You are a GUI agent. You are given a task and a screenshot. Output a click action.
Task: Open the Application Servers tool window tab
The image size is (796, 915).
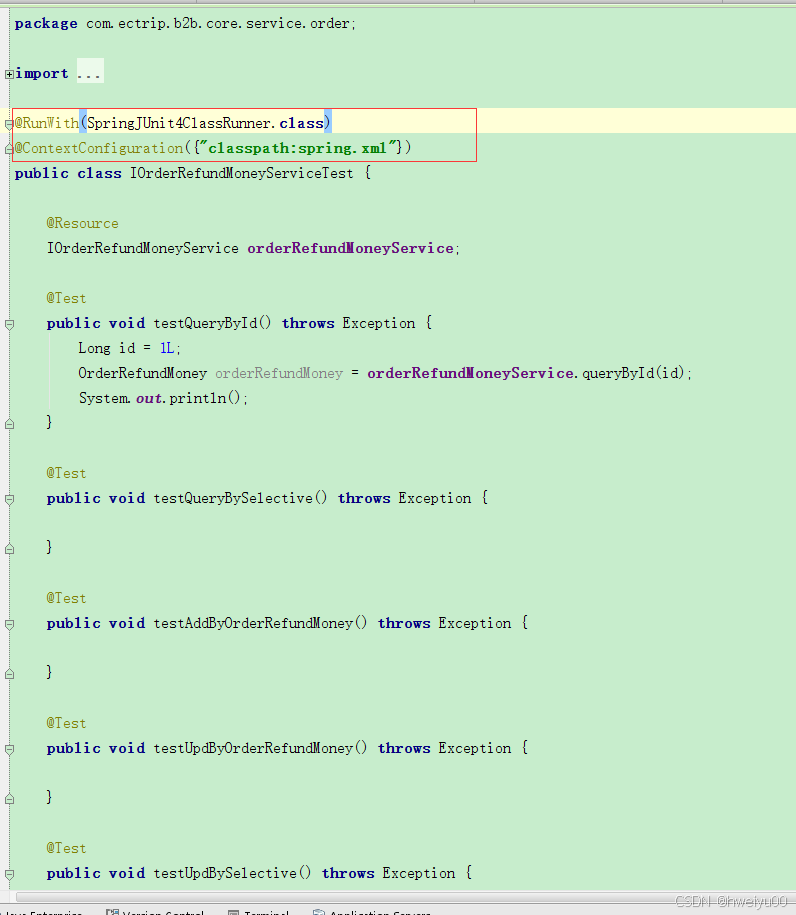coord(372,912)
